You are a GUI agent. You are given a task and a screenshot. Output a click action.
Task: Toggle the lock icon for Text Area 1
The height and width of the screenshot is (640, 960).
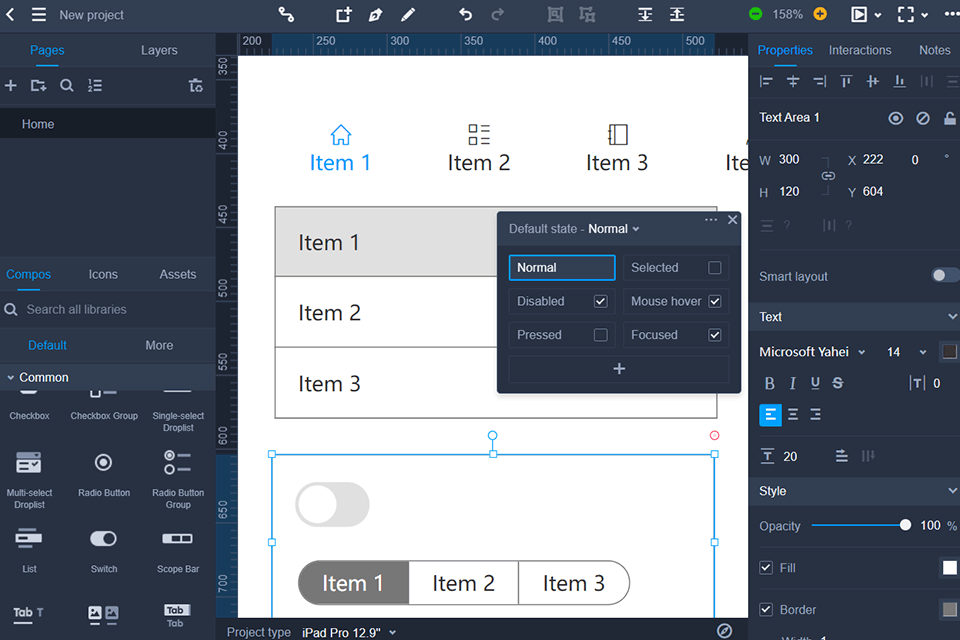[x=950, y=118]
